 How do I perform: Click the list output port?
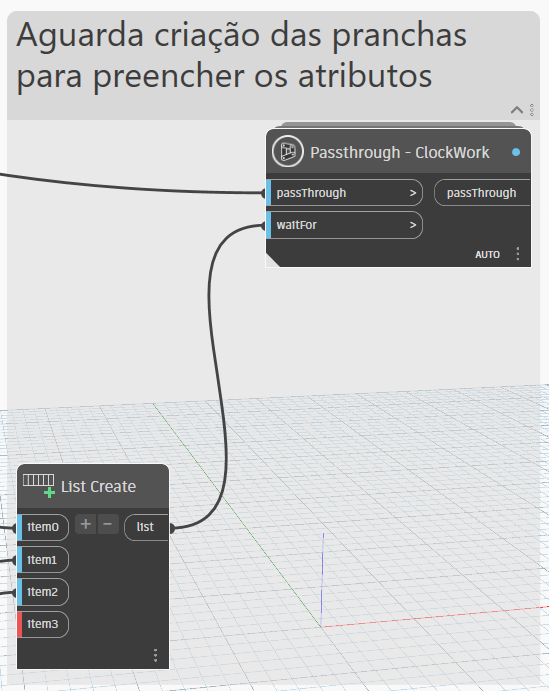pos(147,527)
